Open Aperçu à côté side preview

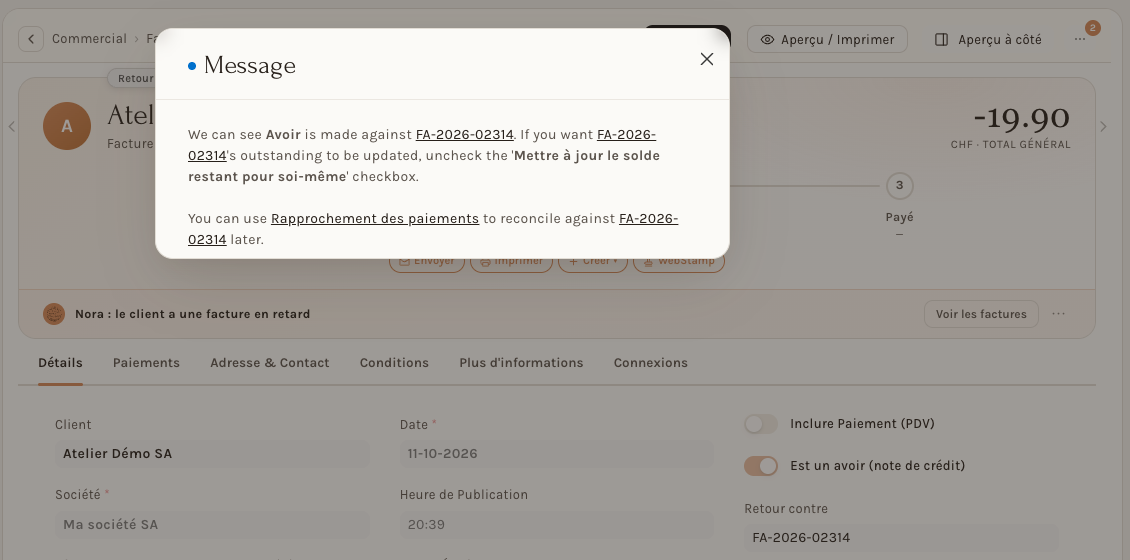click(x=988, y=40)
